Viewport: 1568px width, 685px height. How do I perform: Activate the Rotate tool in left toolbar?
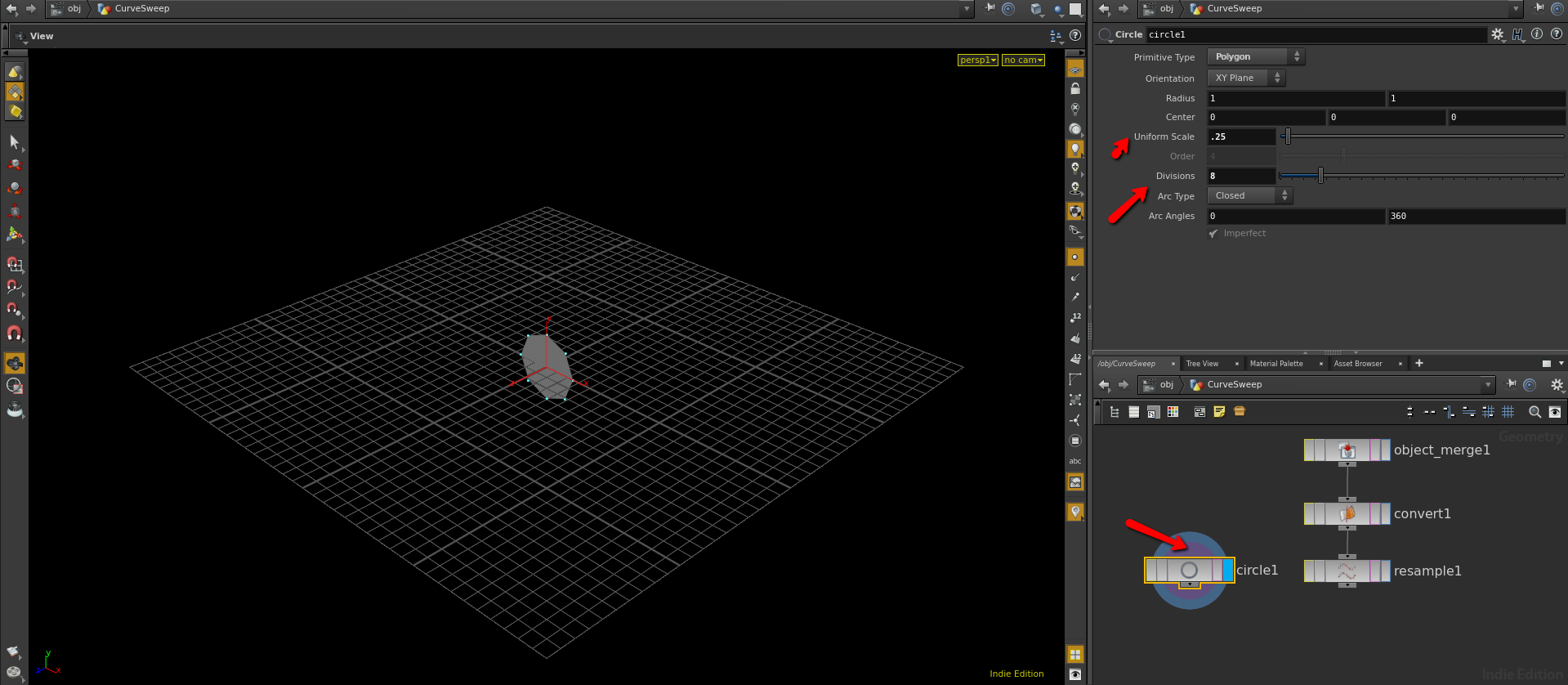pyautogui.click(x=14, y=187)
